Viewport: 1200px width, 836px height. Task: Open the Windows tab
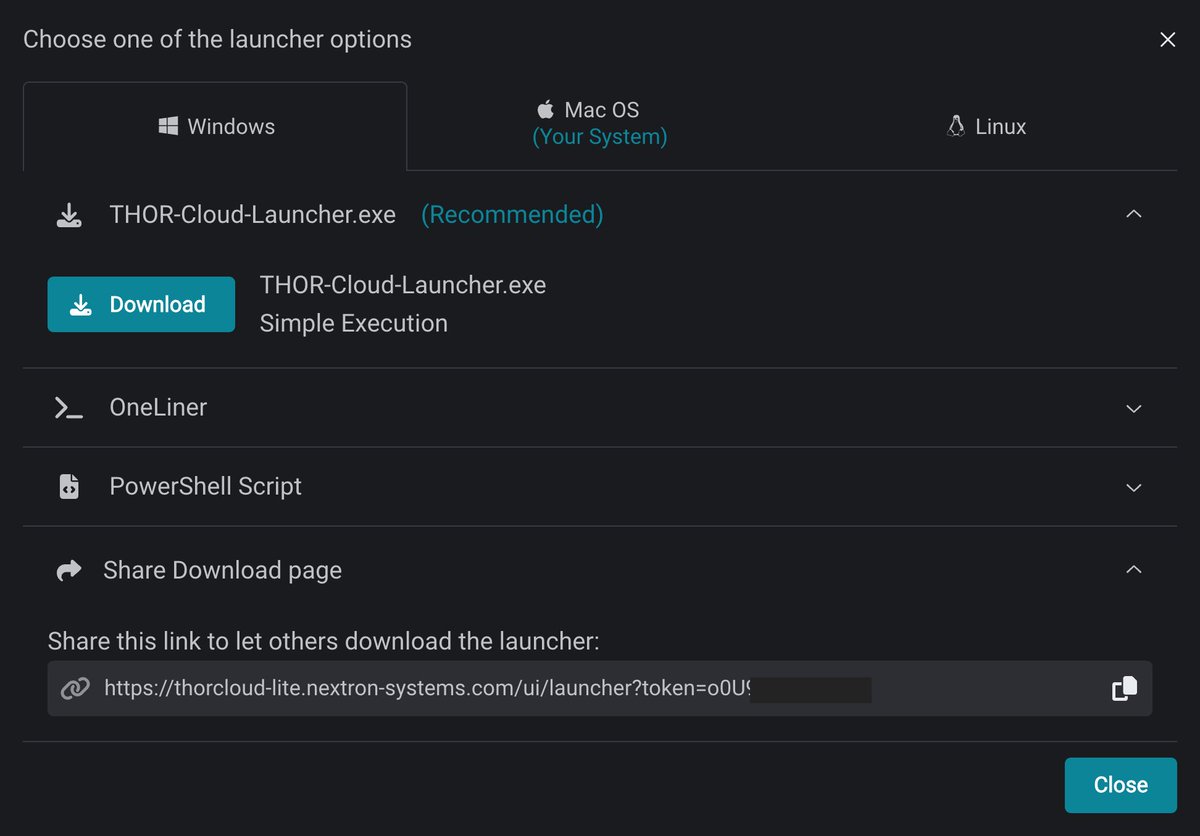(x=215, y=125)
